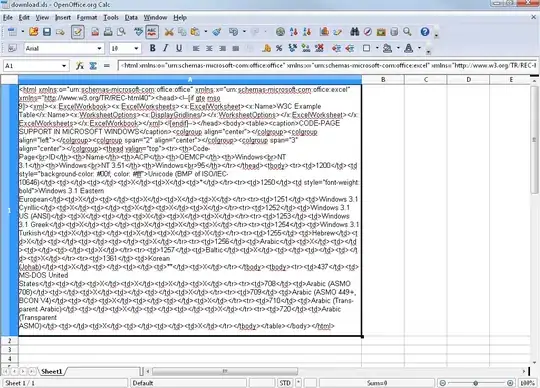This screenshot has height=388, width=540.
Task: Click the zoom slider handle
Action: tap(476, 383)
